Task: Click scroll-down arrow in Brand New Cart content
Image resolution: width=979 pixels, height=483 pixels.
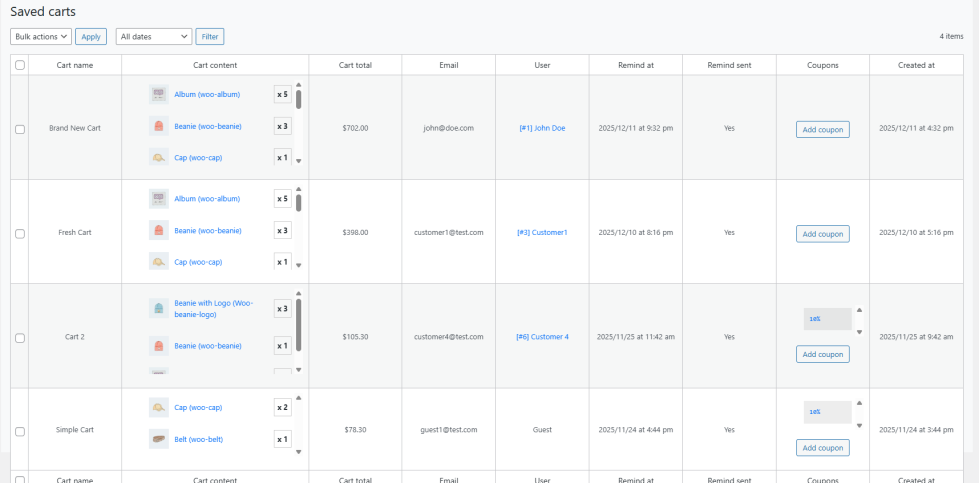Action: (298, 160)
